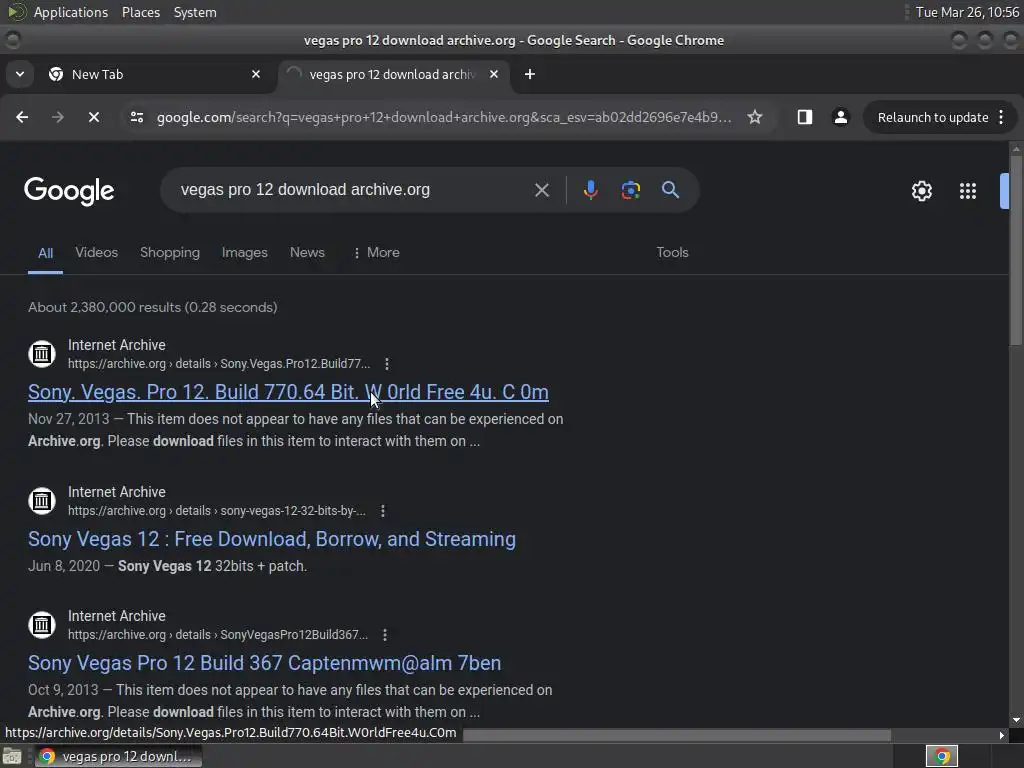This screenshot has height=768, width=1024.
Task: Bookmark this page with the star icon
Action: [755, 117]
